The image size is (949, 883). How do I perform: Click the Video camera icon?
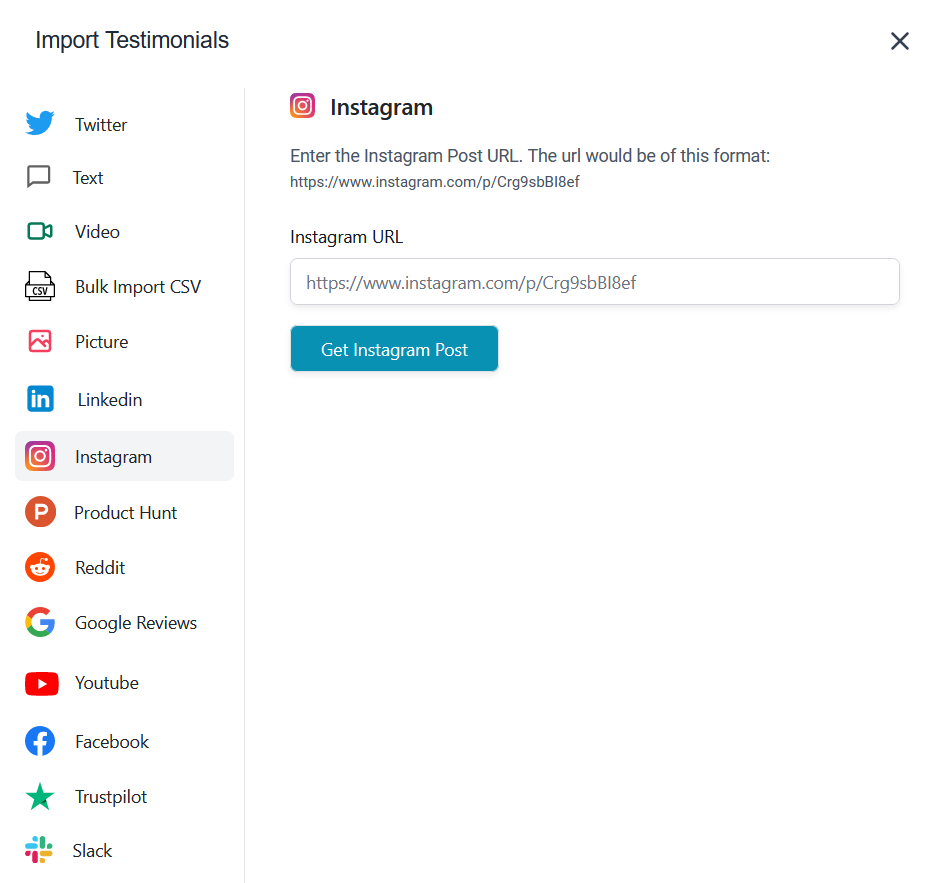(x=40, y=231)
